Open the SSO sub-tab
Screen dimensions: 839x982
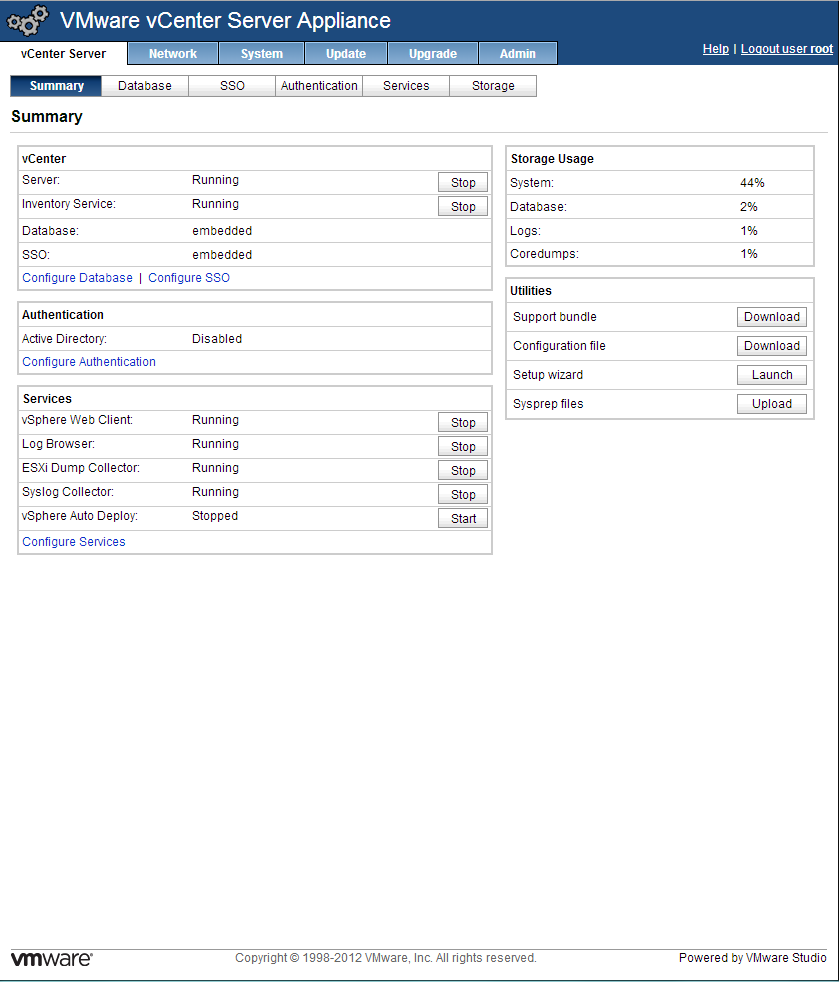click(x=232, y=86)
